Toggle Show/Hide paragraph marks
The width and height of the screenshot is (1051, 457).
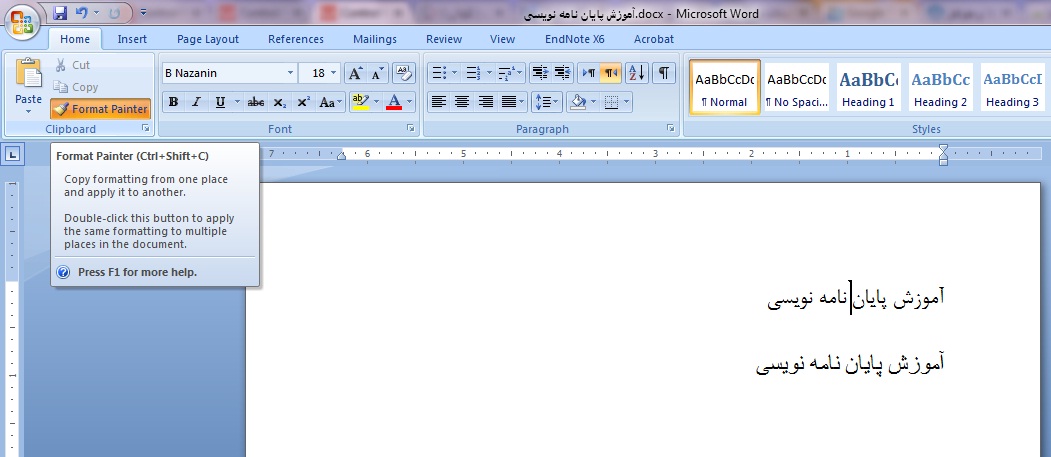[664, 73]
